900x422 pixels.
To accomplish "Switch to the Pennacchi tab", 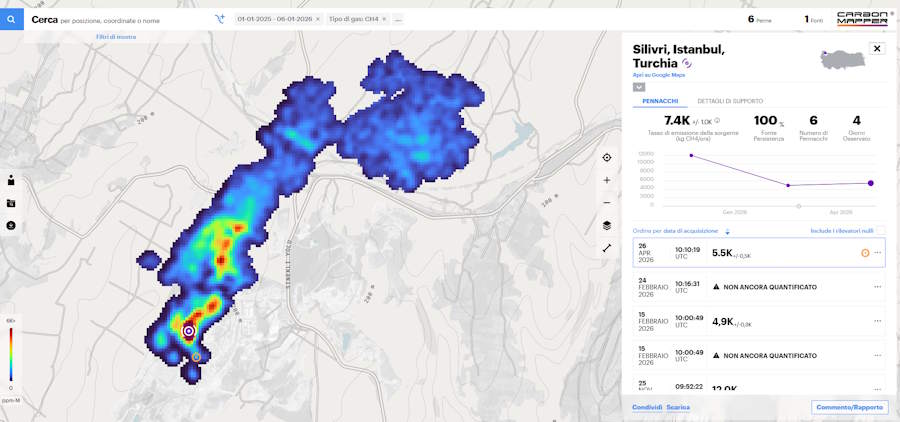I will point(660,101).
